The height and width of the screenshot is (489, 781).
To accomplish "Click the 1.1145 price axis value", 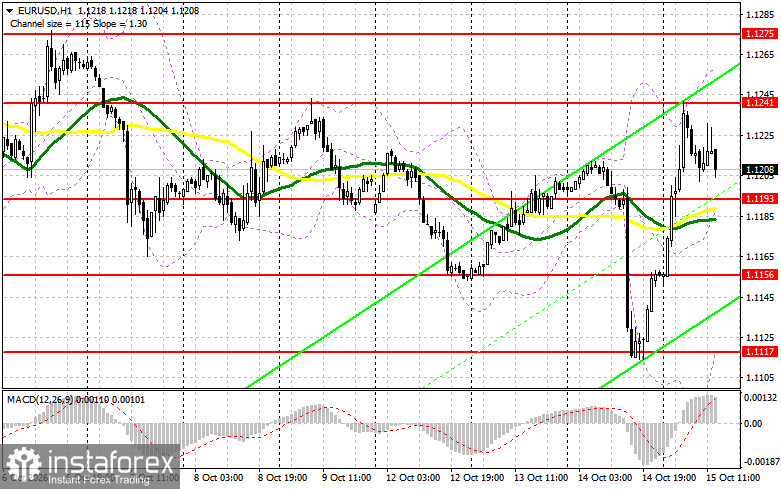I will [760, 298].
